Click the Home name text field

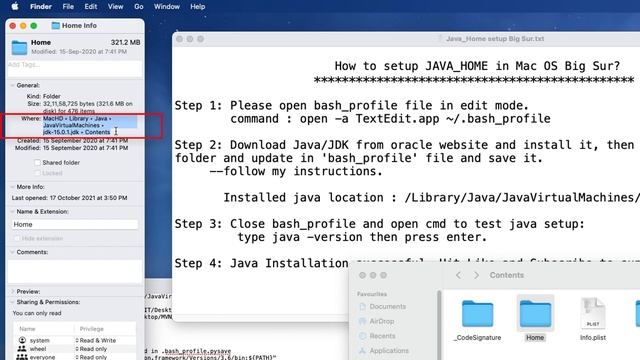[75, 224]
